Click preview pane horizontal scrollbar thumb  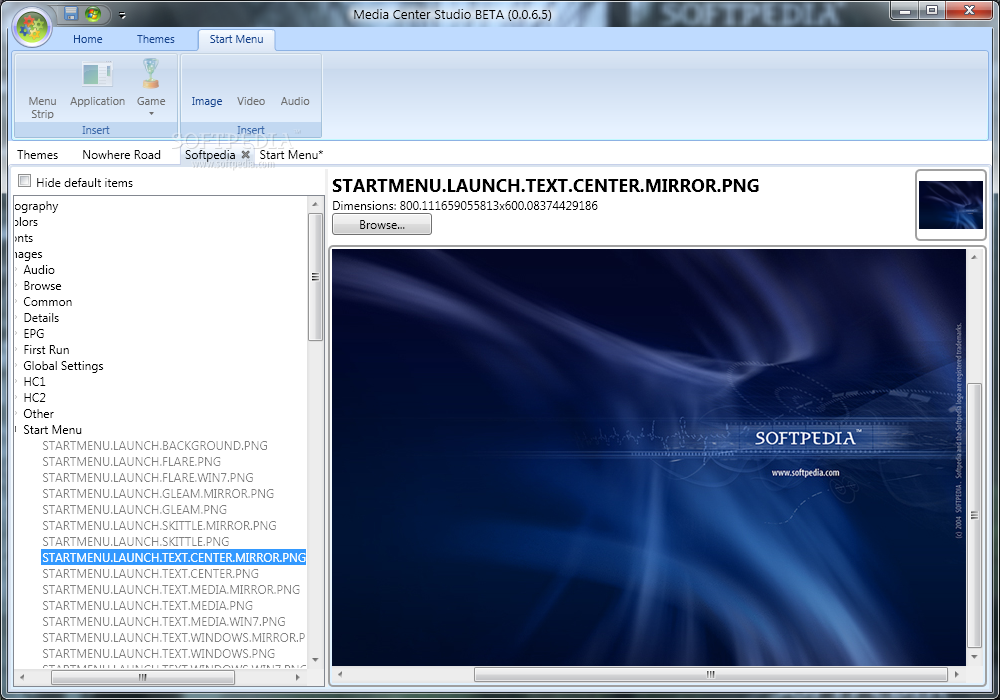[710, 674]
